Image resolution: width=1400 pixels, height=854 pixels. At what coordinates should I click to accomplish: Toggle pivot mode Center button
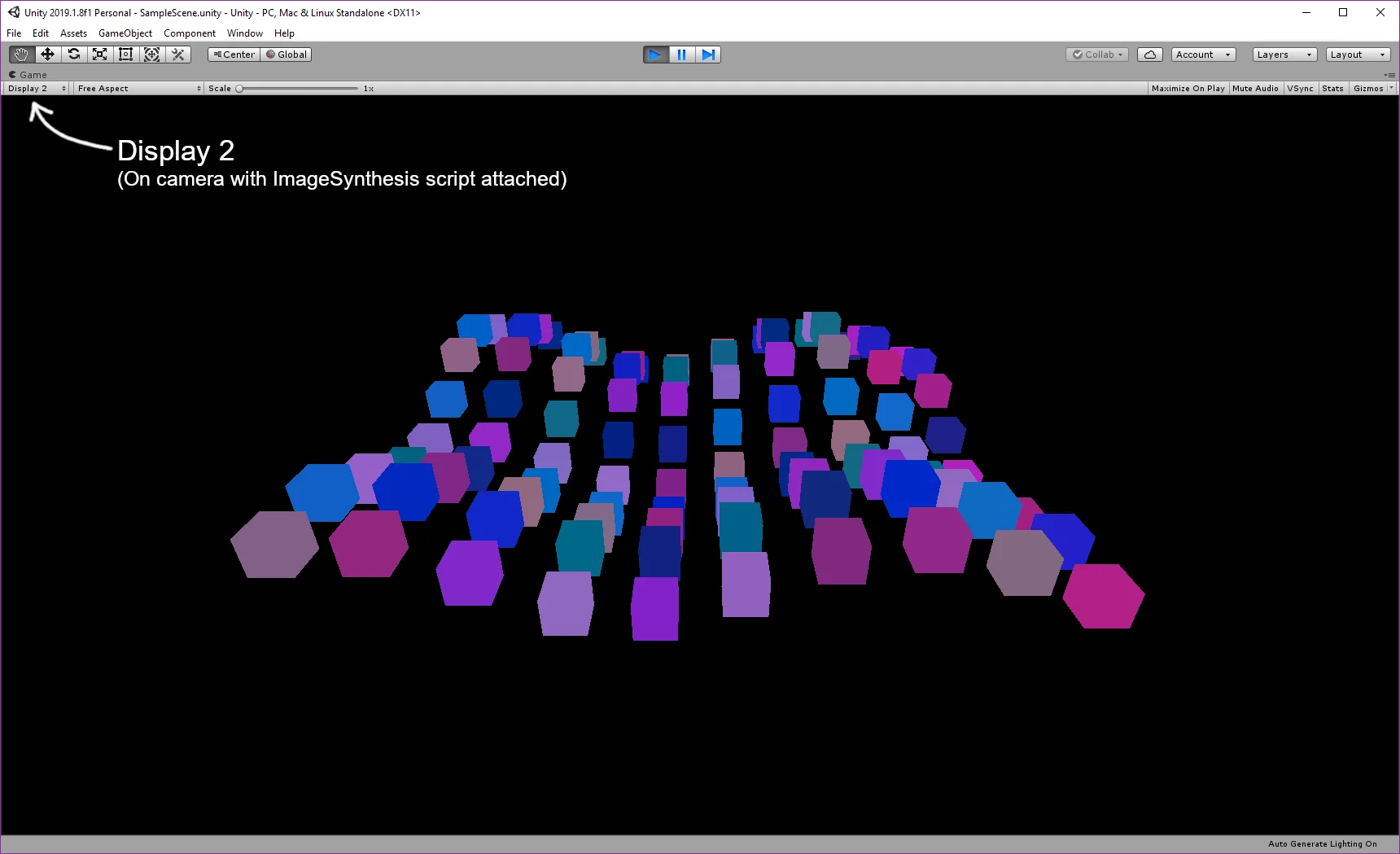point(234,55)
